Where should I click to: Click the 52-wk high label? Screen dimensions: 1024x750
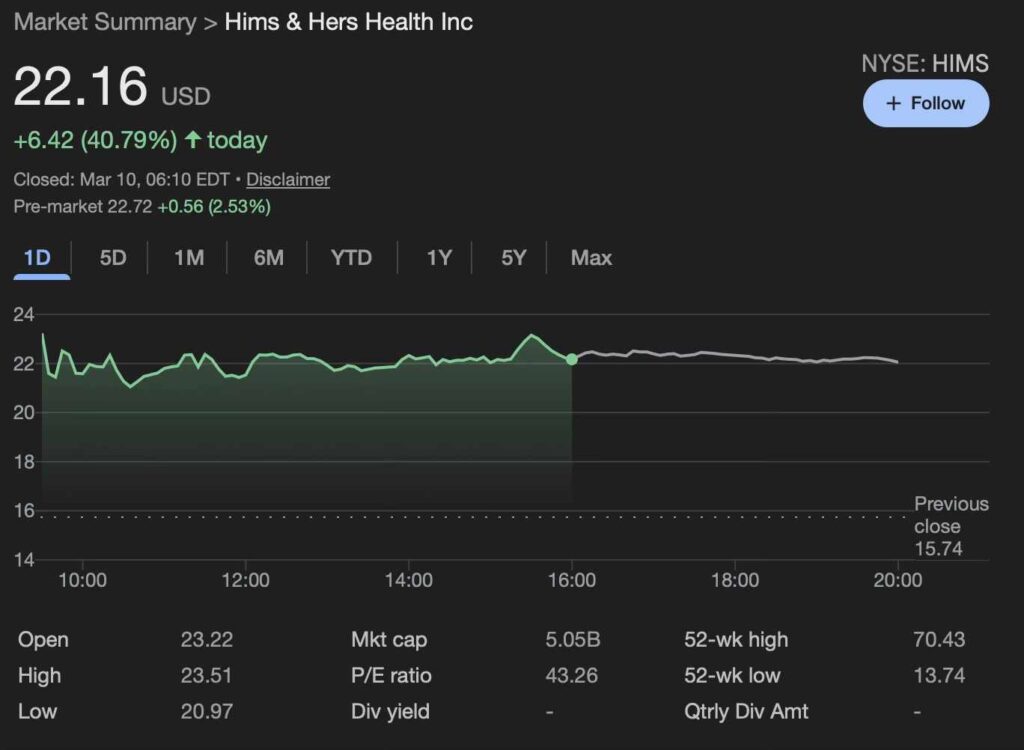[x=736, y=640]
